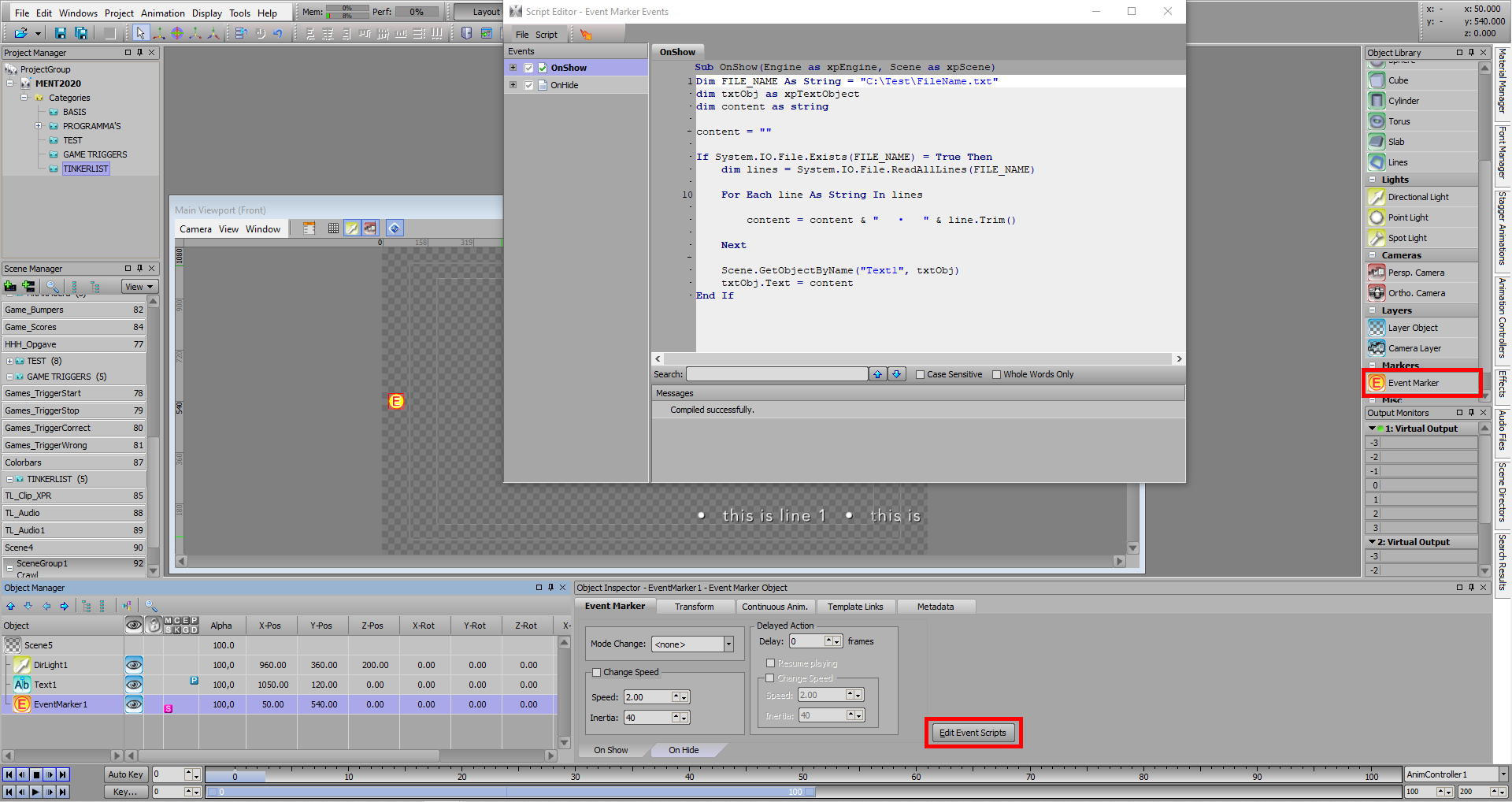The image size is (1512, 802).
Task: Click Add Scene Group icon in Scene Manager
Action: coord(29,287)
